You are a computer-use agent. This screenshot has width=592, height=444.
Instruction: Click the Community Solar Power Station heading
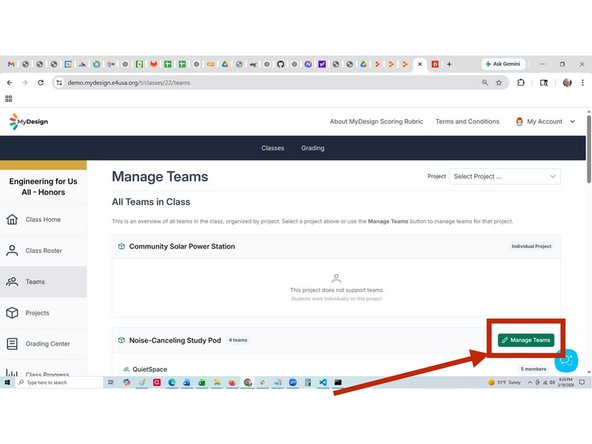(182, 246)
